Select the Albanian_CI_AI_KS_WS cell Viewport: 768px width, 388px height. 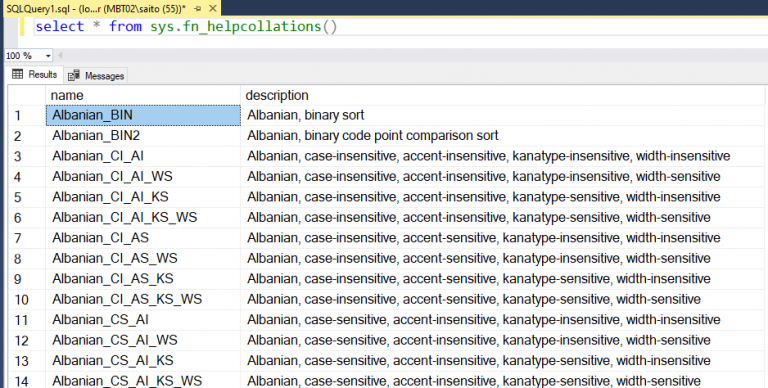point(144,218)
